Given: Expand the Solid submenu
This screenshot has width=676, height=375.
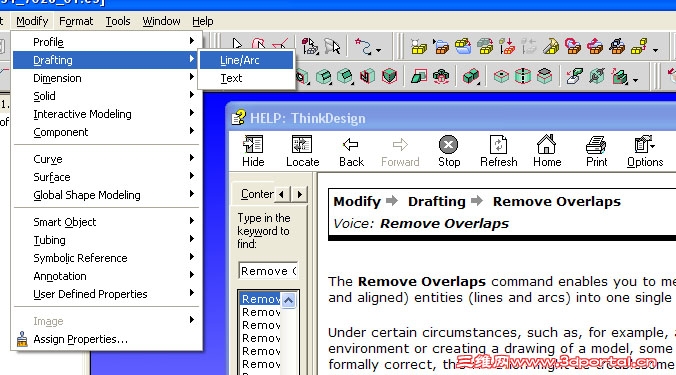Looking at the screenshot, I should tap(106, 96).
